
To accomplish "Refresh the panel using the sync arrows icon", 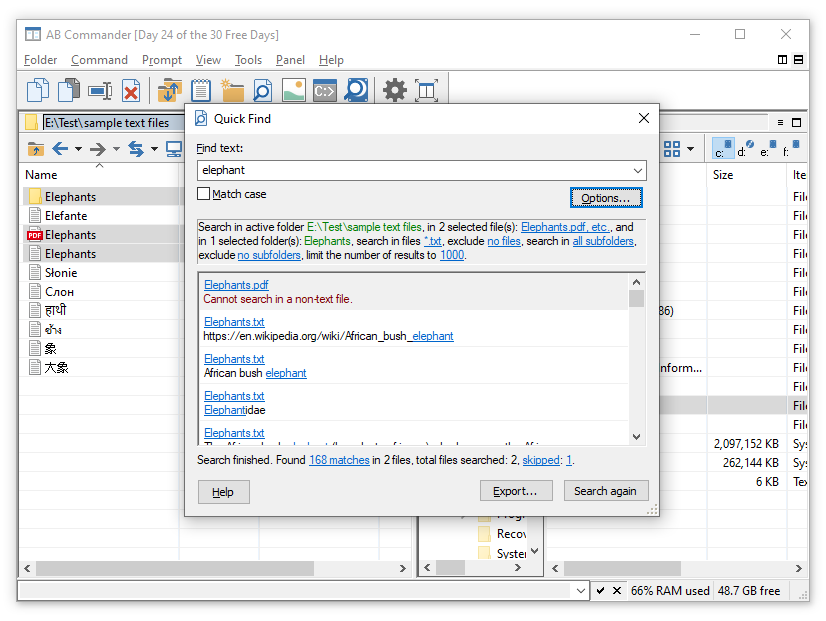I will tap(138, 148).
